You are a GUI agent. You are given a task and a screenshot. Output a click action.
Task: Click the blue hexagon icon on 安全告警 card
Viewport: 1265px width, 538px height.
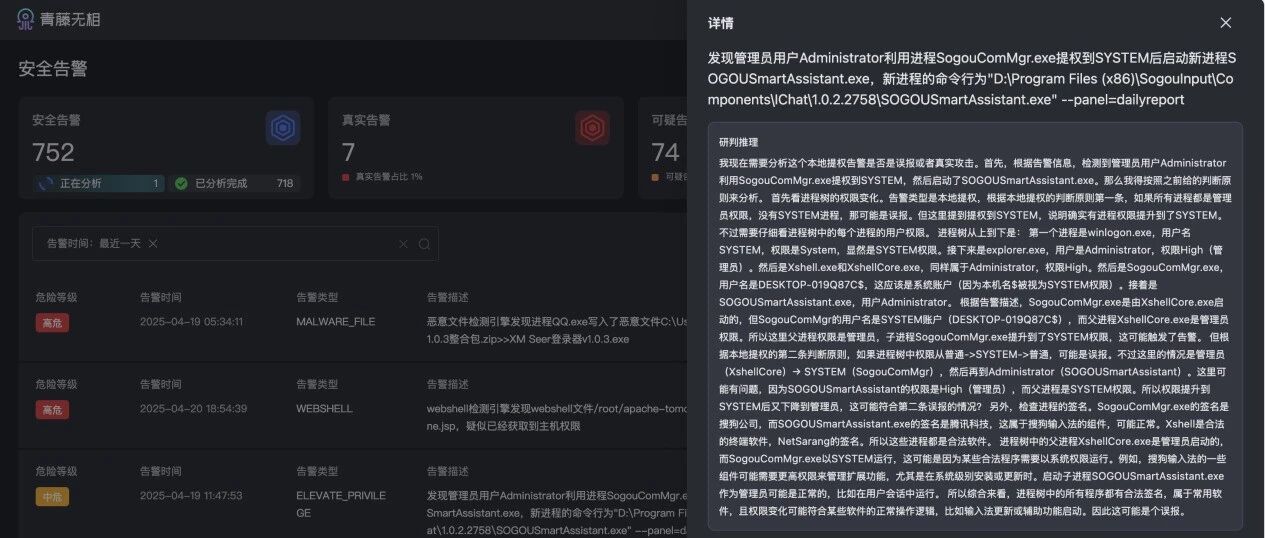pos(283,128)
